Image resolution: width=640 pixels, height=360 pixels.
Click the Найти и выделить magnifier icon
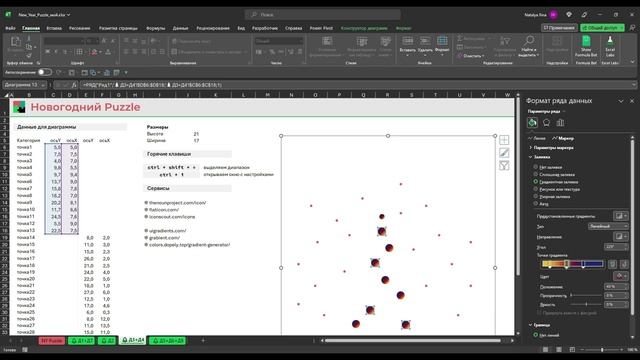[x=529, y=41]
